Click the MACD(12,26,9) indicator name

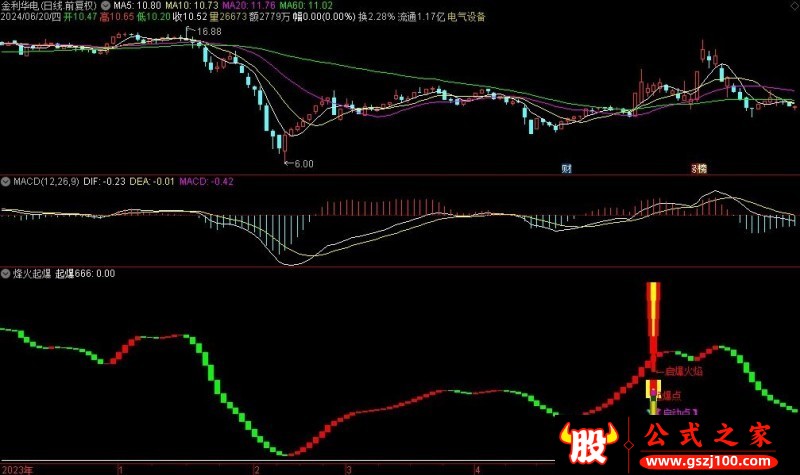[x=46, y=181]
